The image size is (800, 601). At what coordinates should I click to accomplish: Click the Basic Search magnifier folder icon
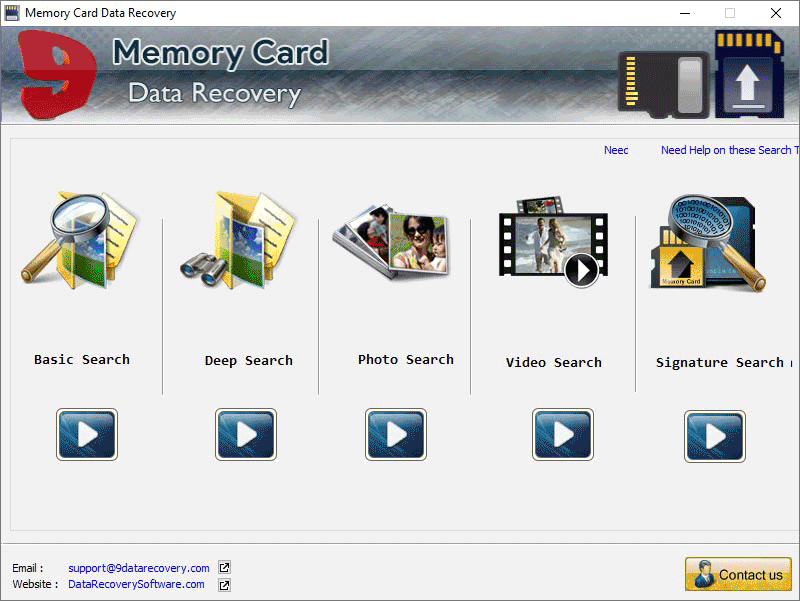point(79,240)
